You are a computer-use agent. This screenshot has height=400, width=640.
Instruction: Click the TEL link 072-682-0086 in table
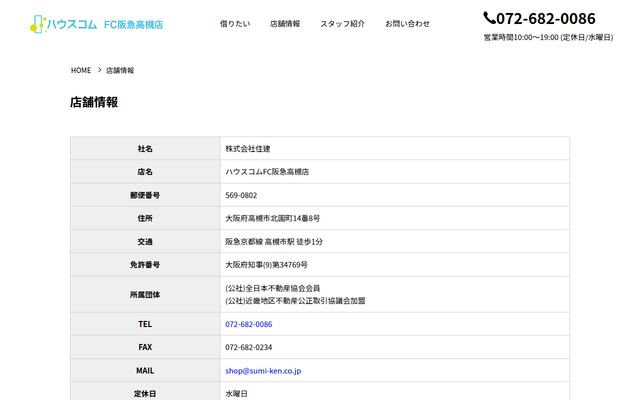[x=249, y=324]
